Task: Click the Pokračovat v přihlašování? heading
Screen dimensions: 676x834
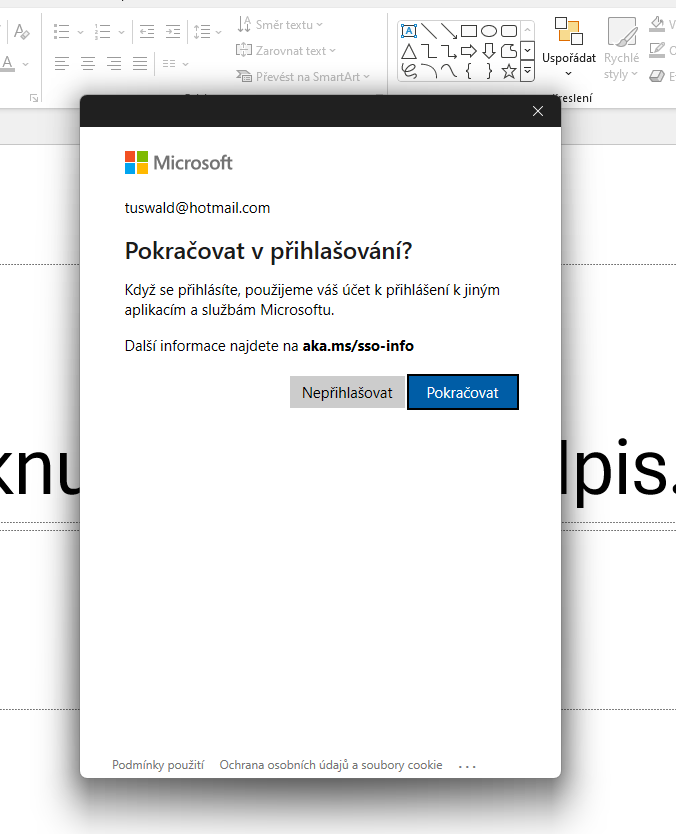Action: point(269,251)
